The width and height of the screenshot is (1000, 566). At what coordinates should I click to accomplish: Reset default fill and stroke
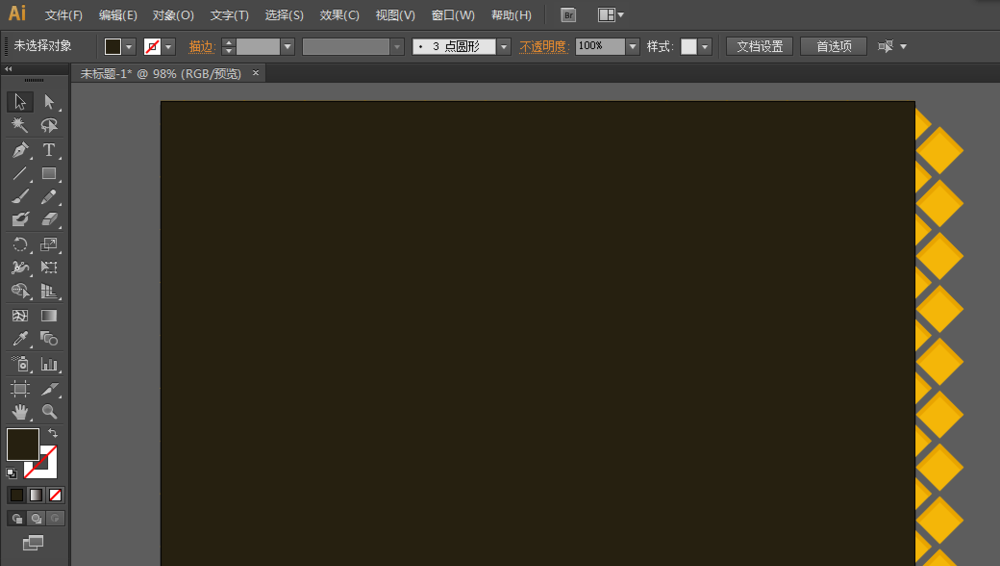[11, 473]
